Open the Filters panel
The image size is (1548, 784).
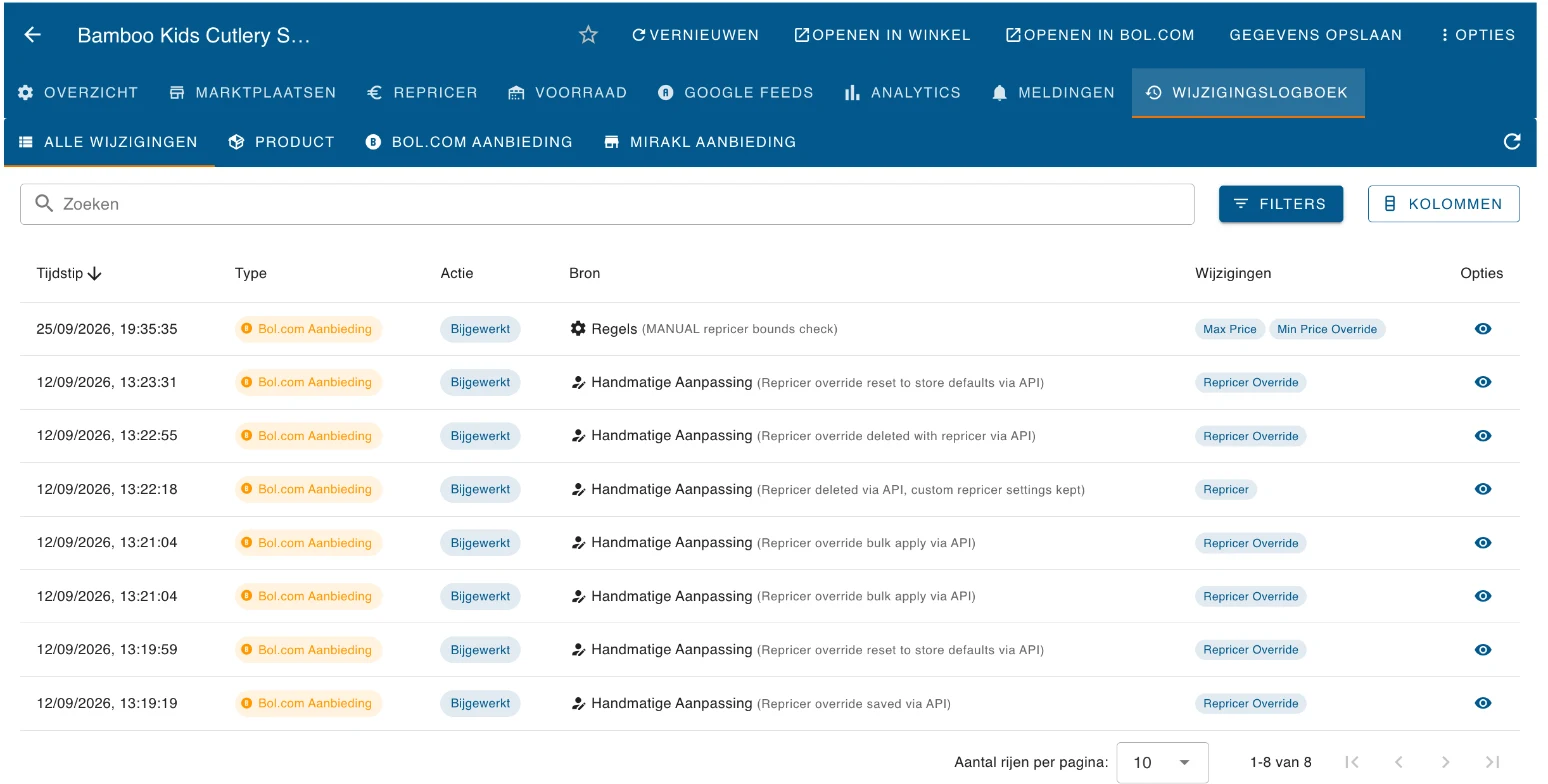pos(1280,204)
